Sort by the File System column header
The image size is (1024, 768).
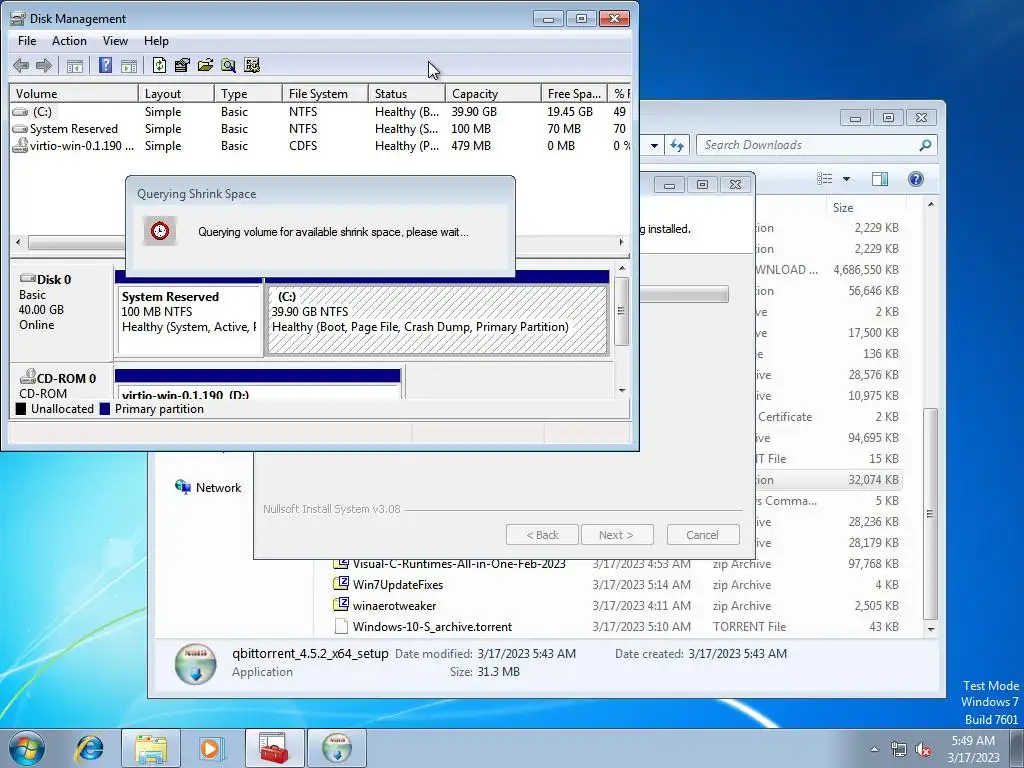[x=325, y=93]
